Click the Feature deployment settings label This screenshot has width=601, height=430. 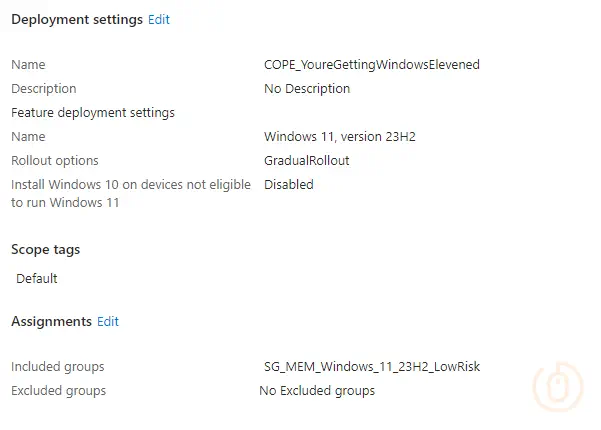coord(92,112)
